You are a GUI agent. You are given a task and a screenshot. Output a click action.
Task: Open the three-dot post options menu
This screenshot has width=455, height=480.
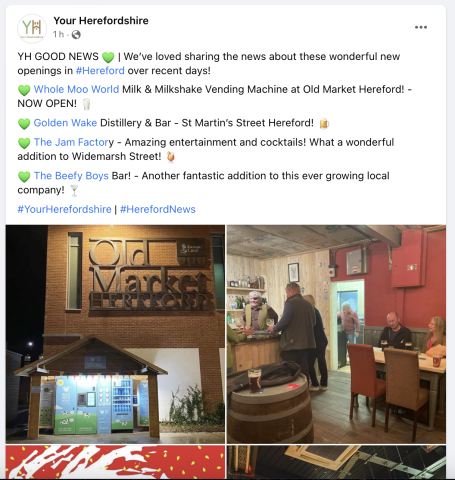point(421,27)
